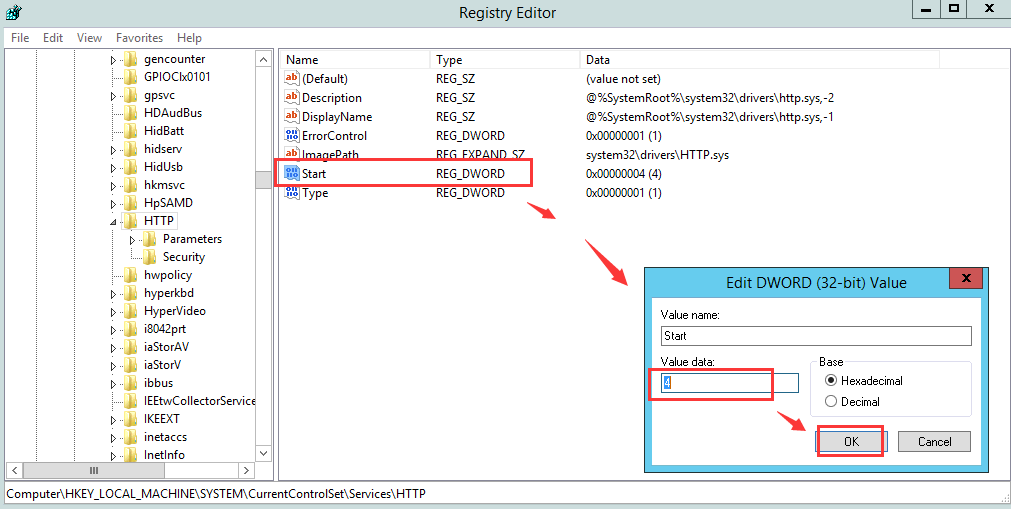Image resolution: width=1011 pixels, height=509 pixels.
Task: Select the ImagePath string value icon
Action: pos(292,155)
